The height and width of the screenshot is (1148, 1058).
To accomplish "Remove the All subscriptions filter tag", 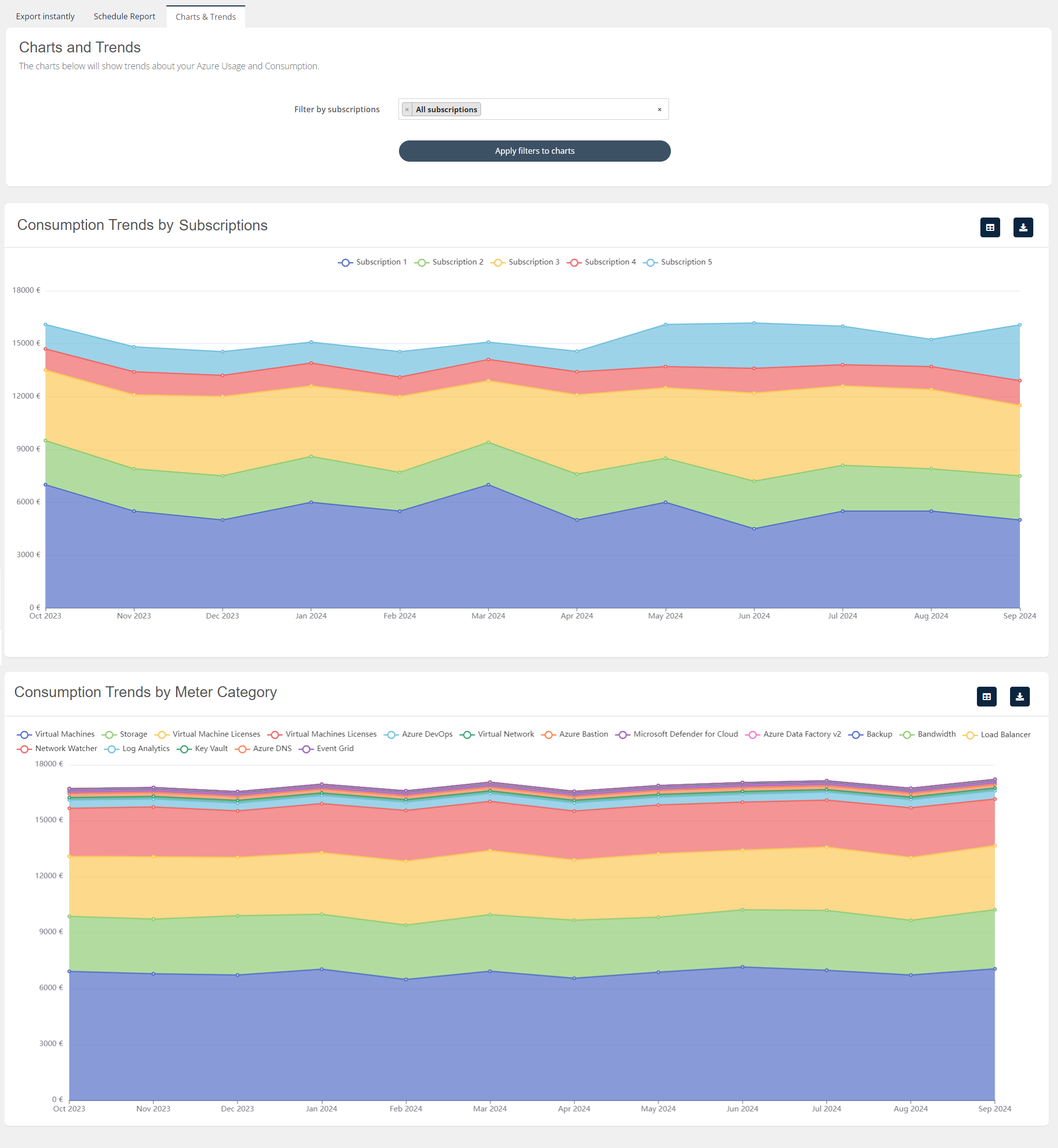I will (x=407, y=109).
